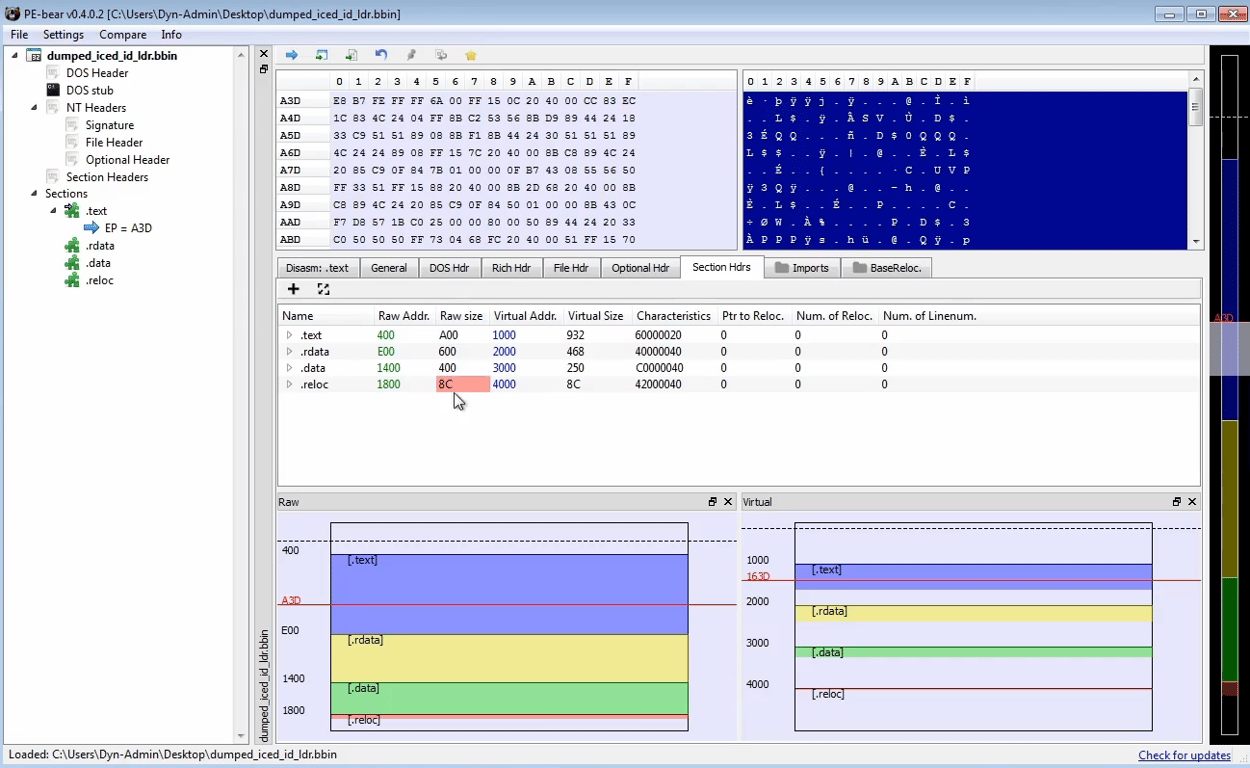Click the Check for updates link
The image size is (1250, 768).
coord(1184,755)
